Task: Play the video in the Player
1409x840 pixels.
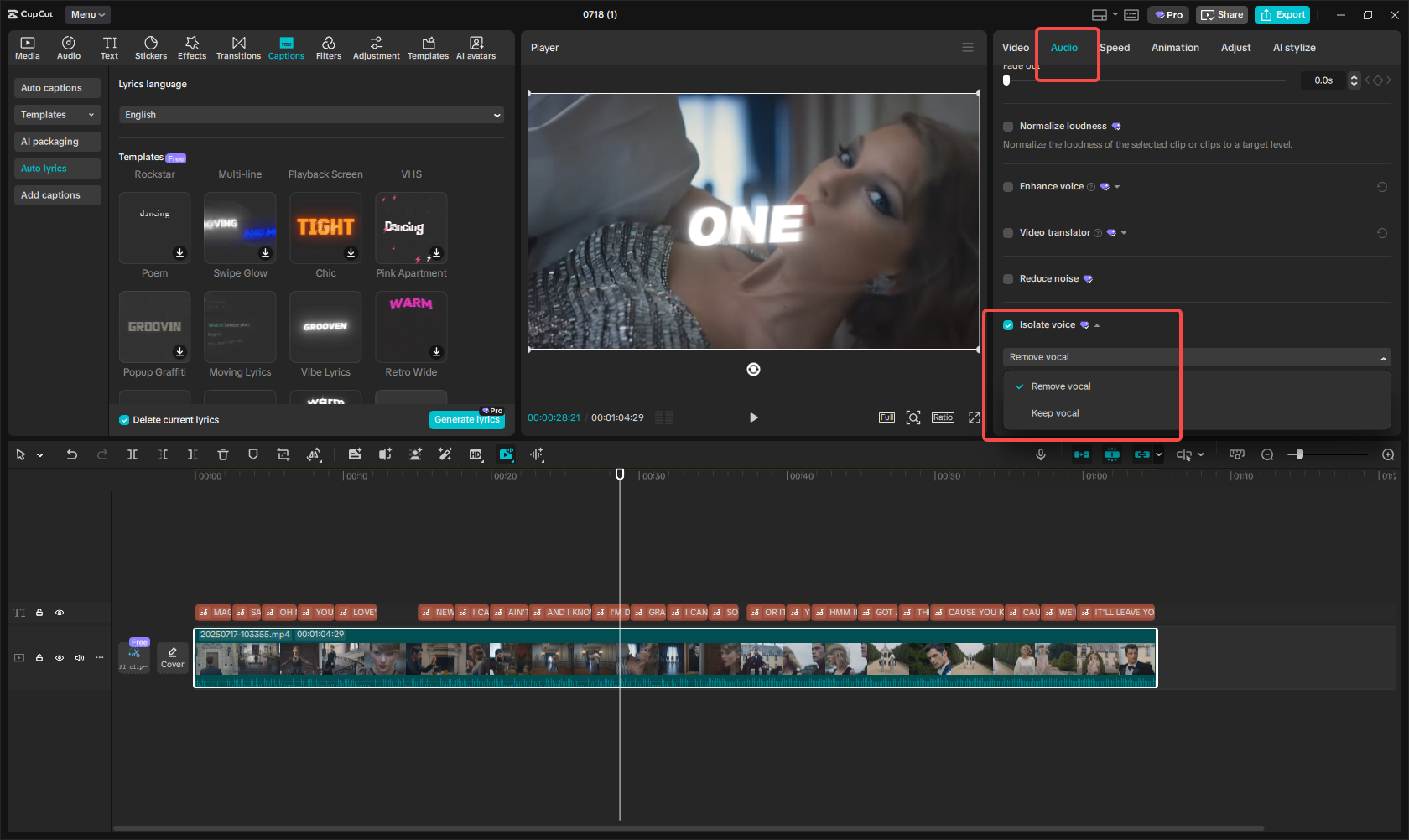Action: pyautogui.click(x=753, y=417)
